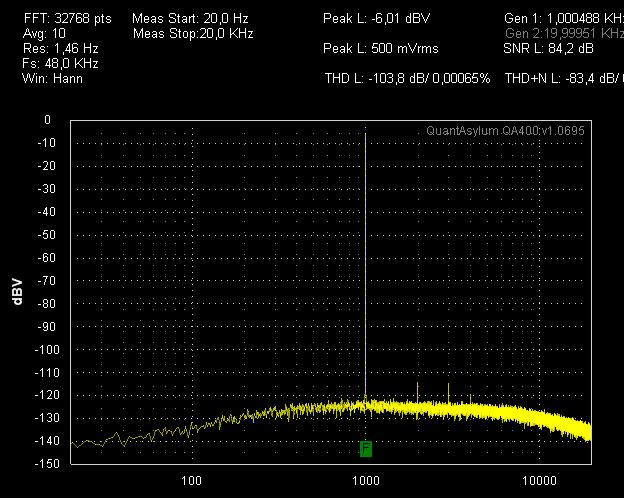Screen dimensions: 624x500
Task: Click the second harmonic spike near 2 kHz
Action: (x=417, y=394)
